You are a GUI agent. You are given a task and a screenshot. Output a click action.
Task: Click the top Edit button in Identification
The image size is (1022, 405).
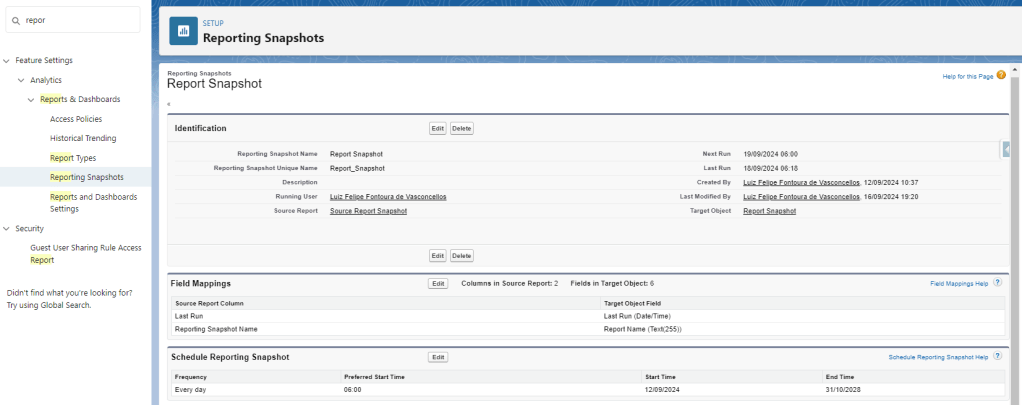437,129
